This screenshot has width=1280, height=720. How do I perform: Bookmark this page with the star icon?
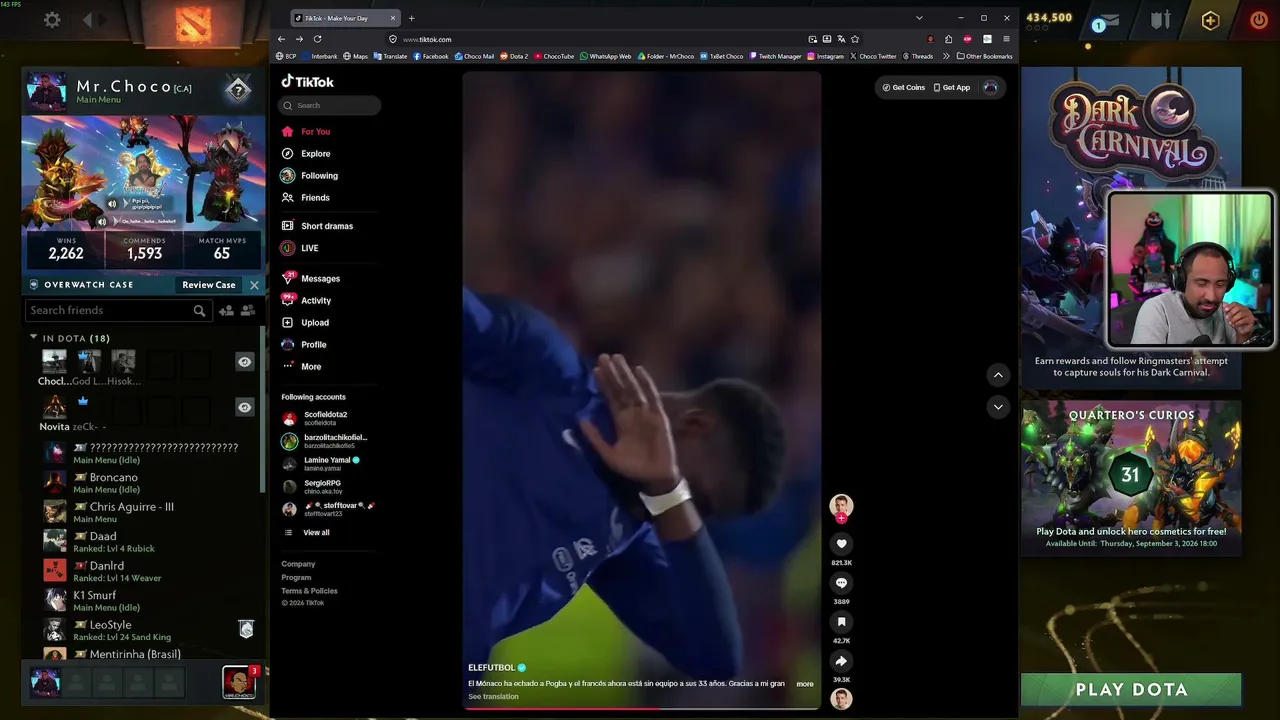tap(855, 39)
